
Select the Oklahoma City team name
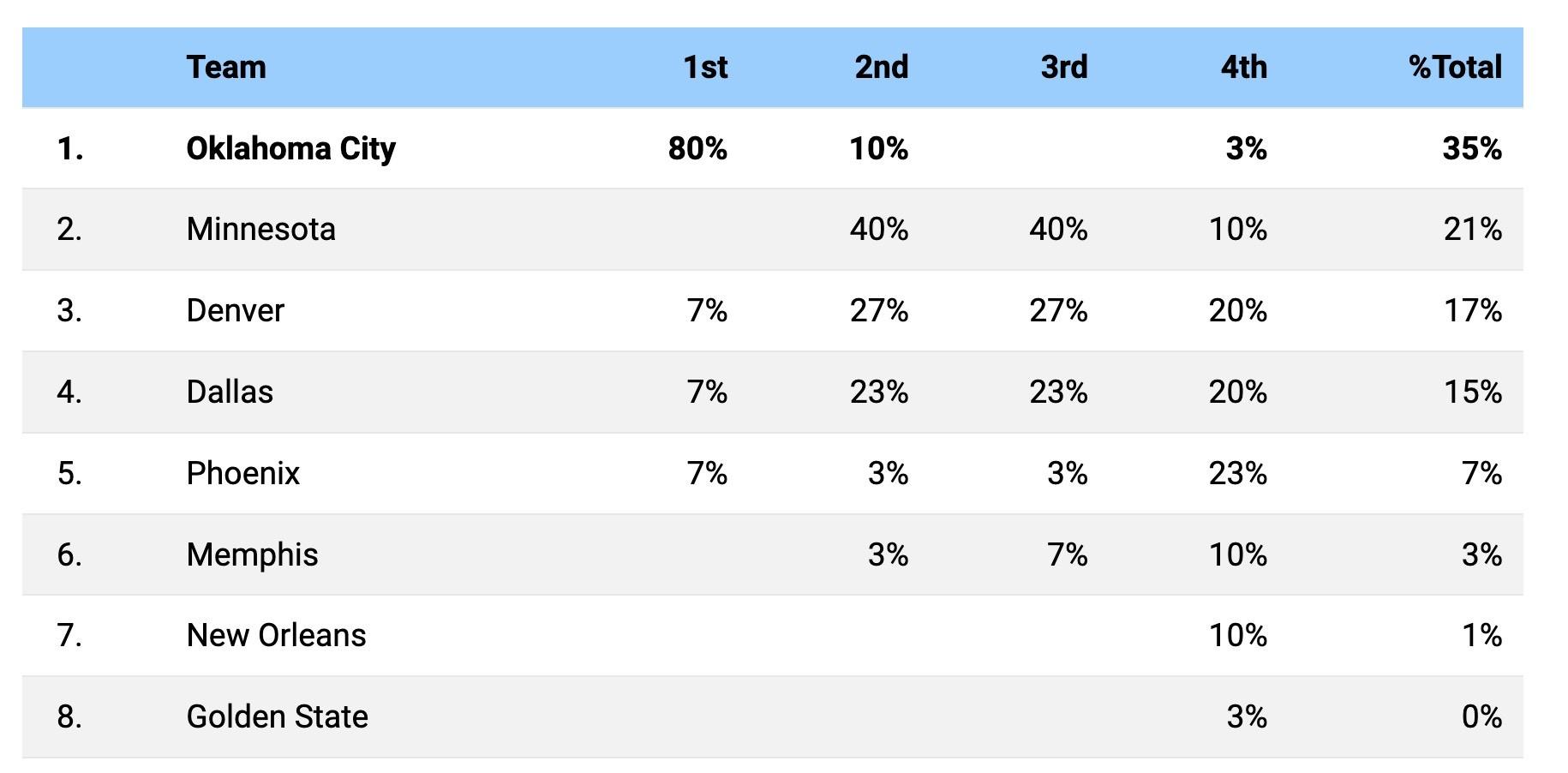pos(290,148)
